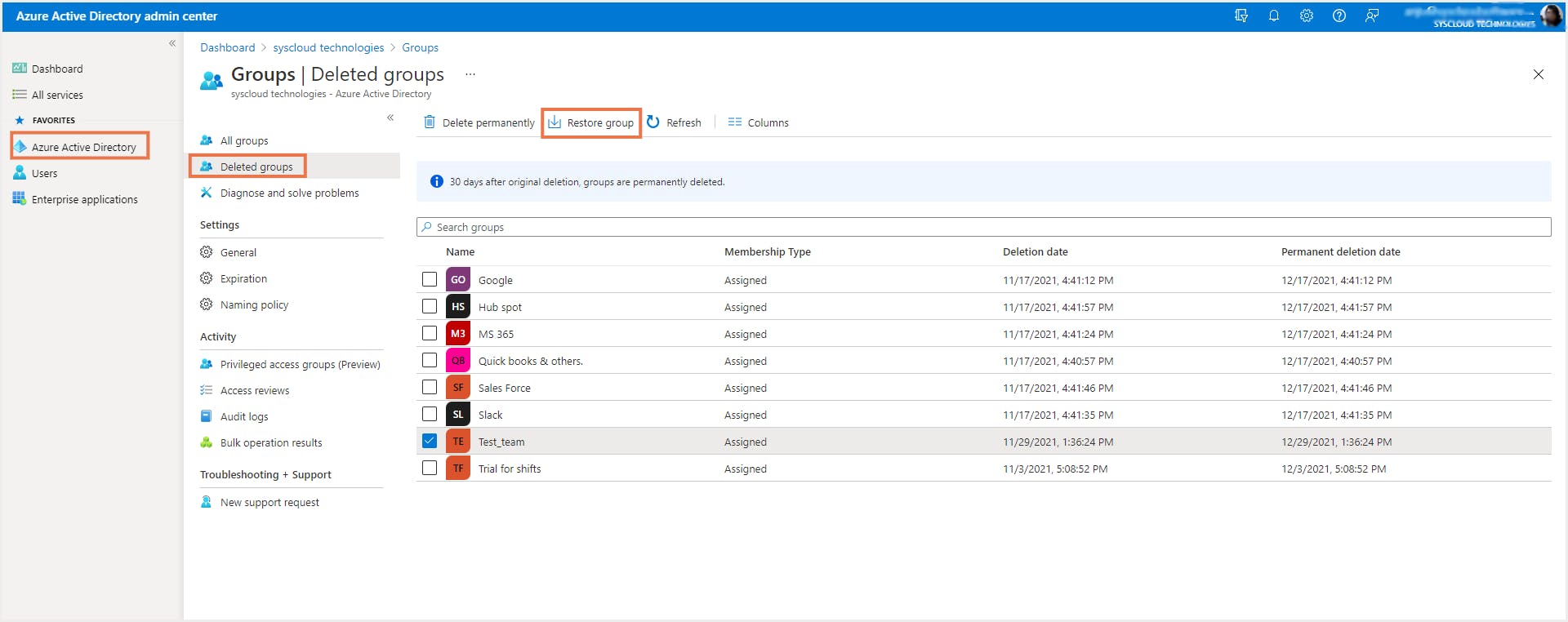The width and height of the screenshot is (1568, 622).
Task: Open notifications bell icon
Action: [1274, 16]
